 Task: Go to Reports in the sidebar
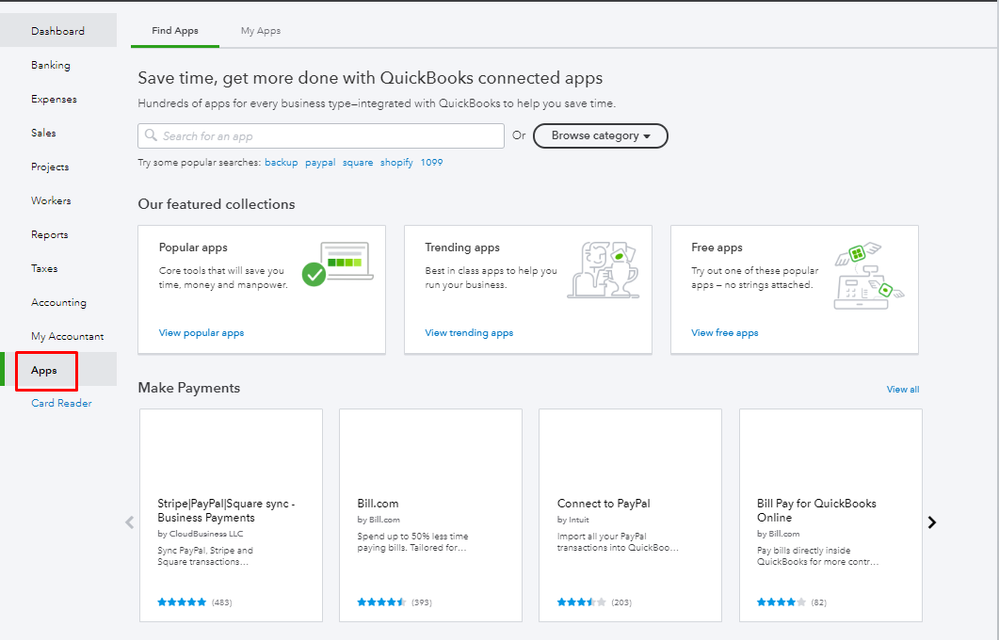[x=50, y=235]
